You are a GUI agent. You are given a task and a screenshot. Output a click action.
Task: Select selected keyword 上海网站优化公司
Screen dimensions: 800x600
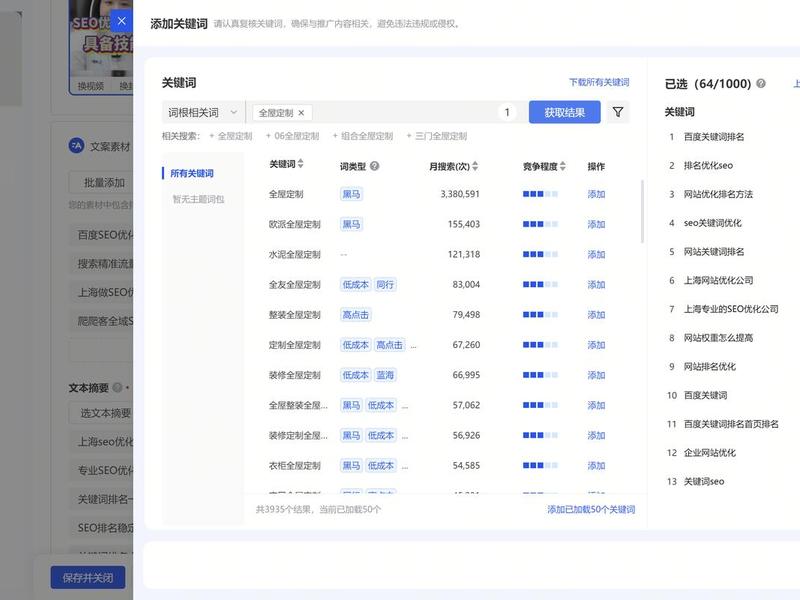(718, 280)
